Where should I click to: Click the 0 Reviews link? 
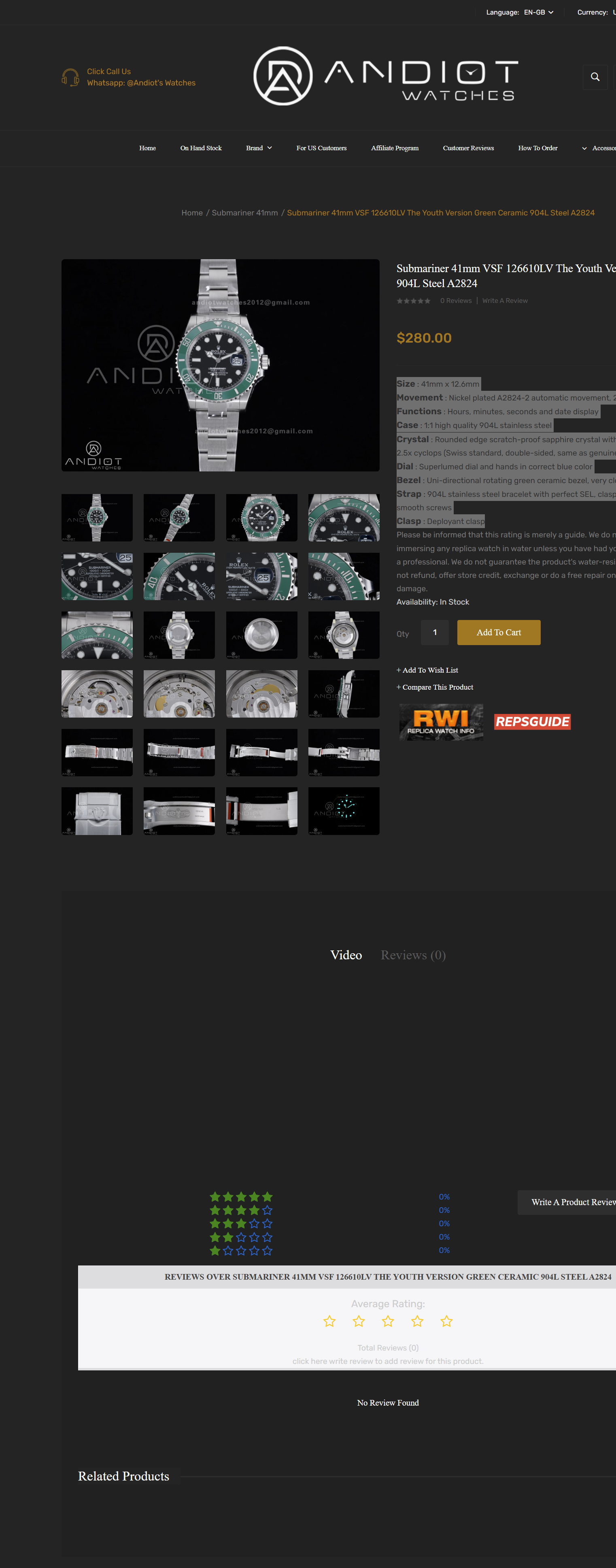pyautogui.click(x=455, y=301)
